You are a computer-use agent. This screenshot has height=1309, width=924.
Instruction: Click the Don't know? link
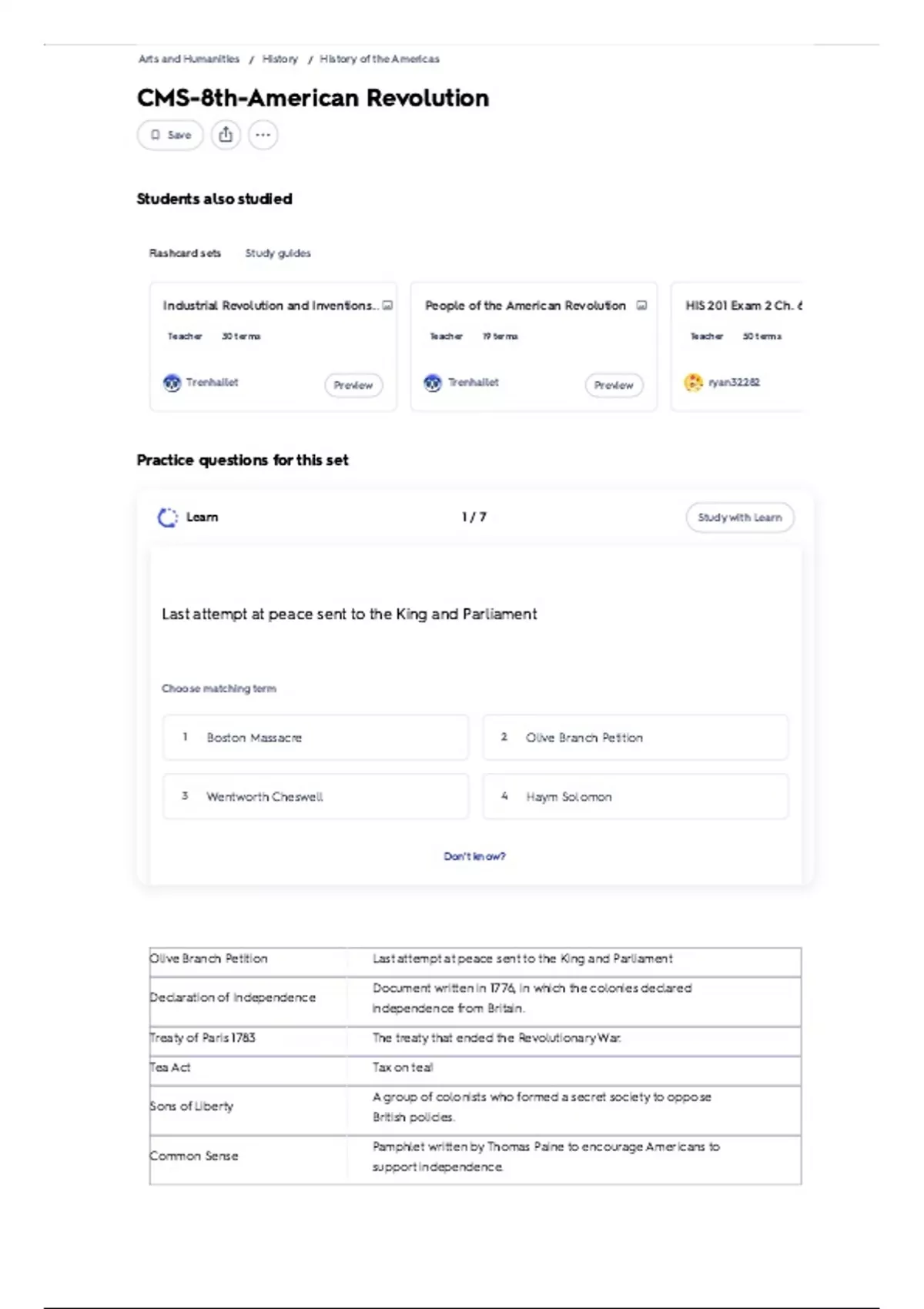pos(474,856)
